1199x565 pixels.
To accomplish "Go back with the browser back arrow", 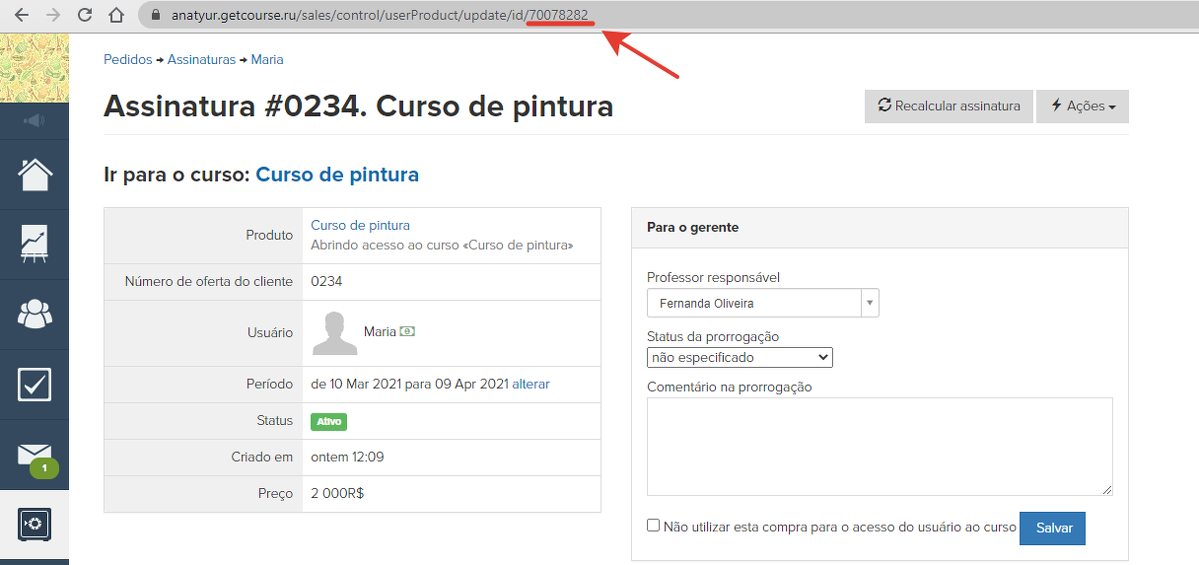I will (x=21, y=15).
